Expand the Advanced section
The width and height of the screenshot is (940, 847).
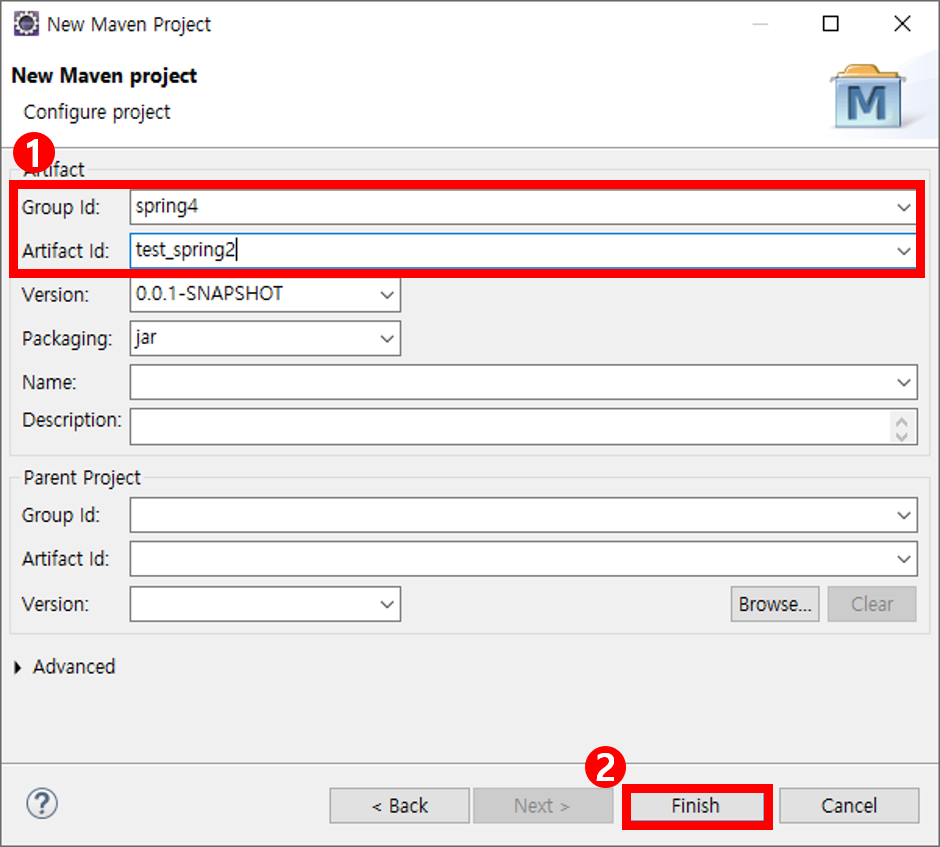coord(18,667)
